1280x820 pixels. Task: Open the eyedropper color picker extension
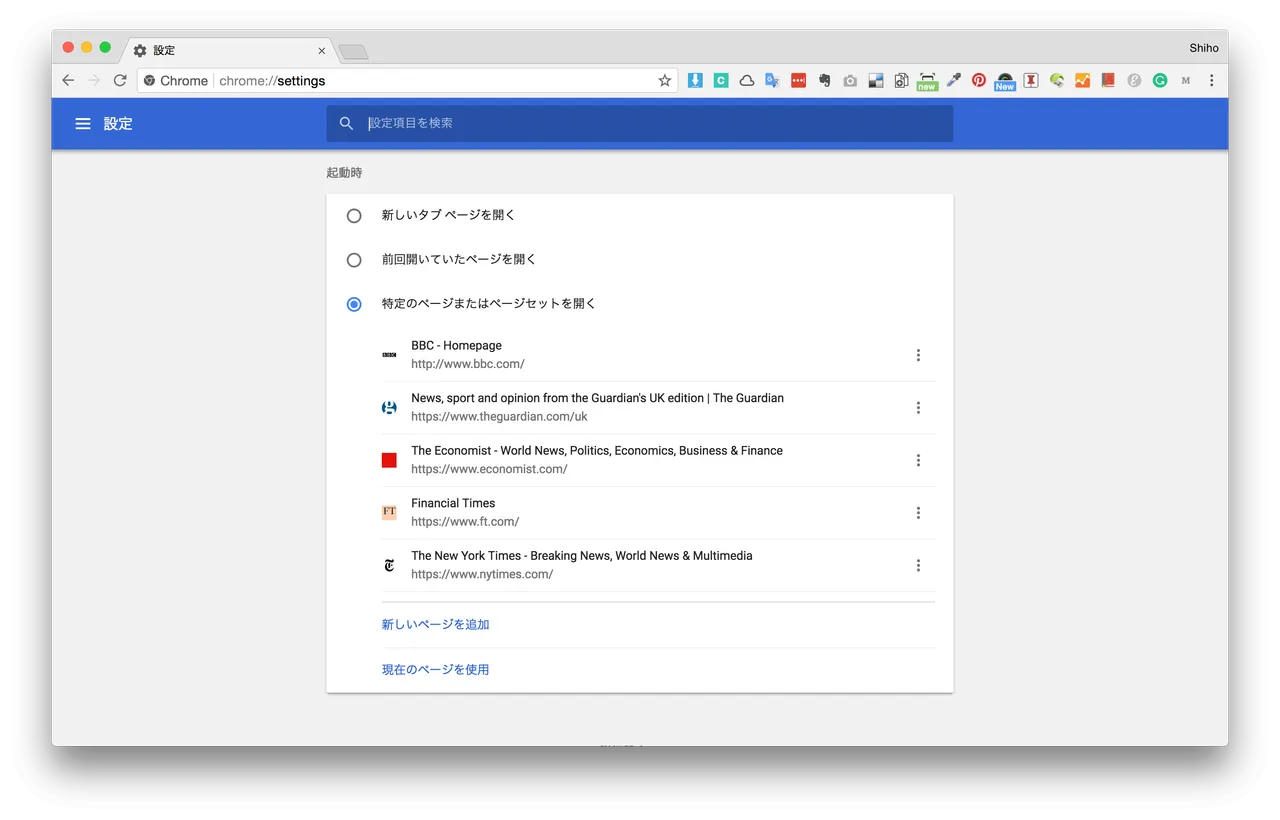(953, 81)
